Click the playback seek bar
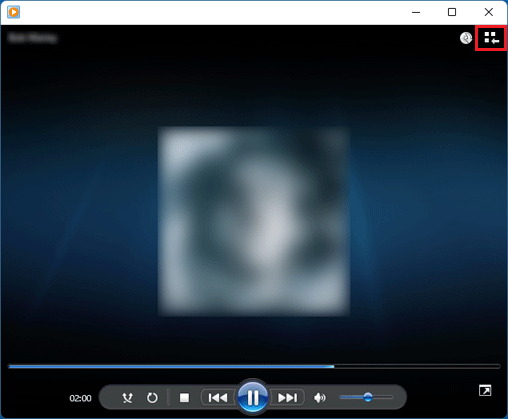 [254, 366]
